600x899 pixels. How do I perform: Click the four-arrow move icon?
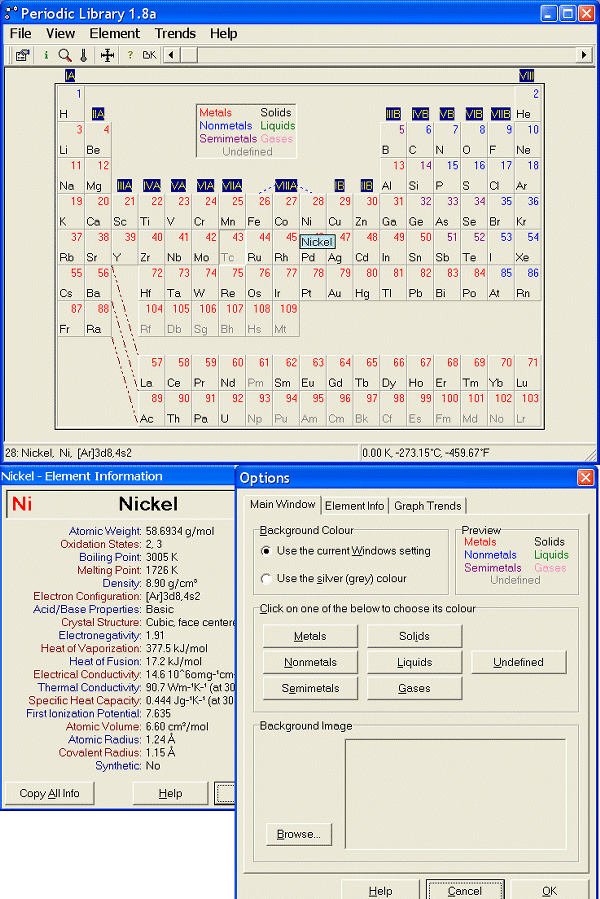(x=107, y=55)
